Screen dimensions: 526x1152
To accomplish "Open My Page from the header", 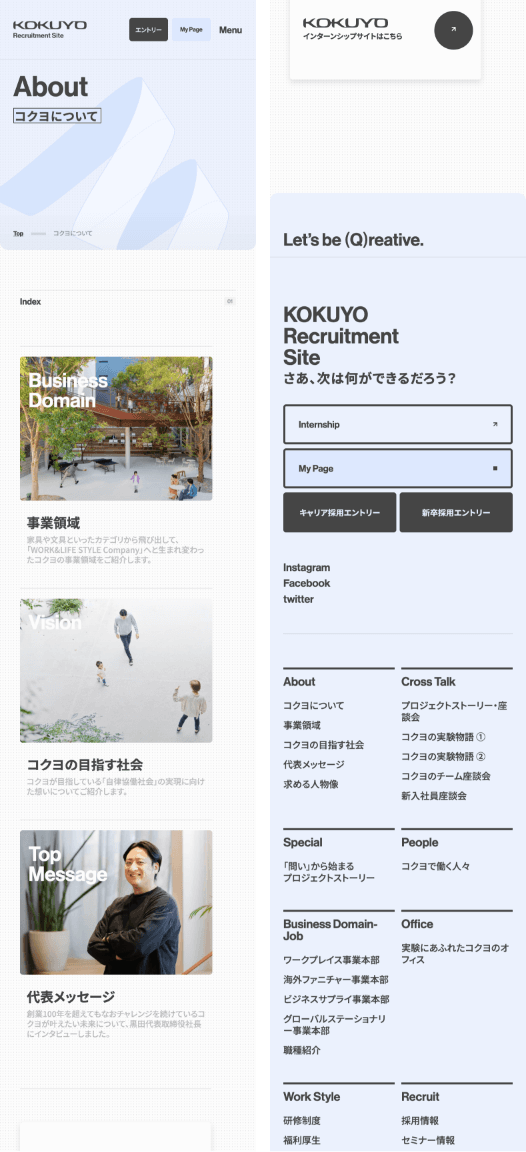I will point(191,29).
